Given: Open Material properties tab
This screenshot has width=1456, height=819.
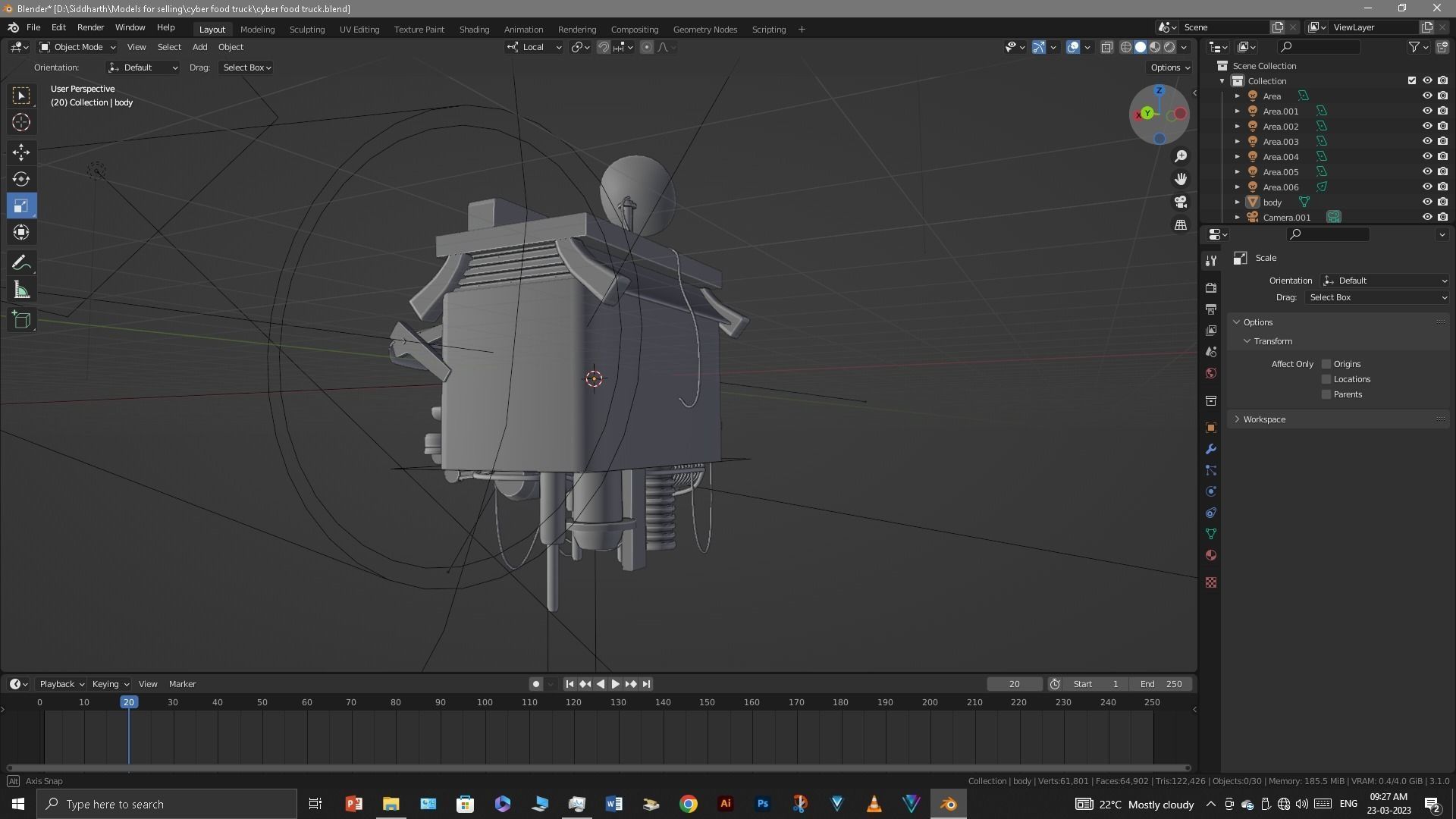Looking at the screenshot, I should coord(1211,555).
